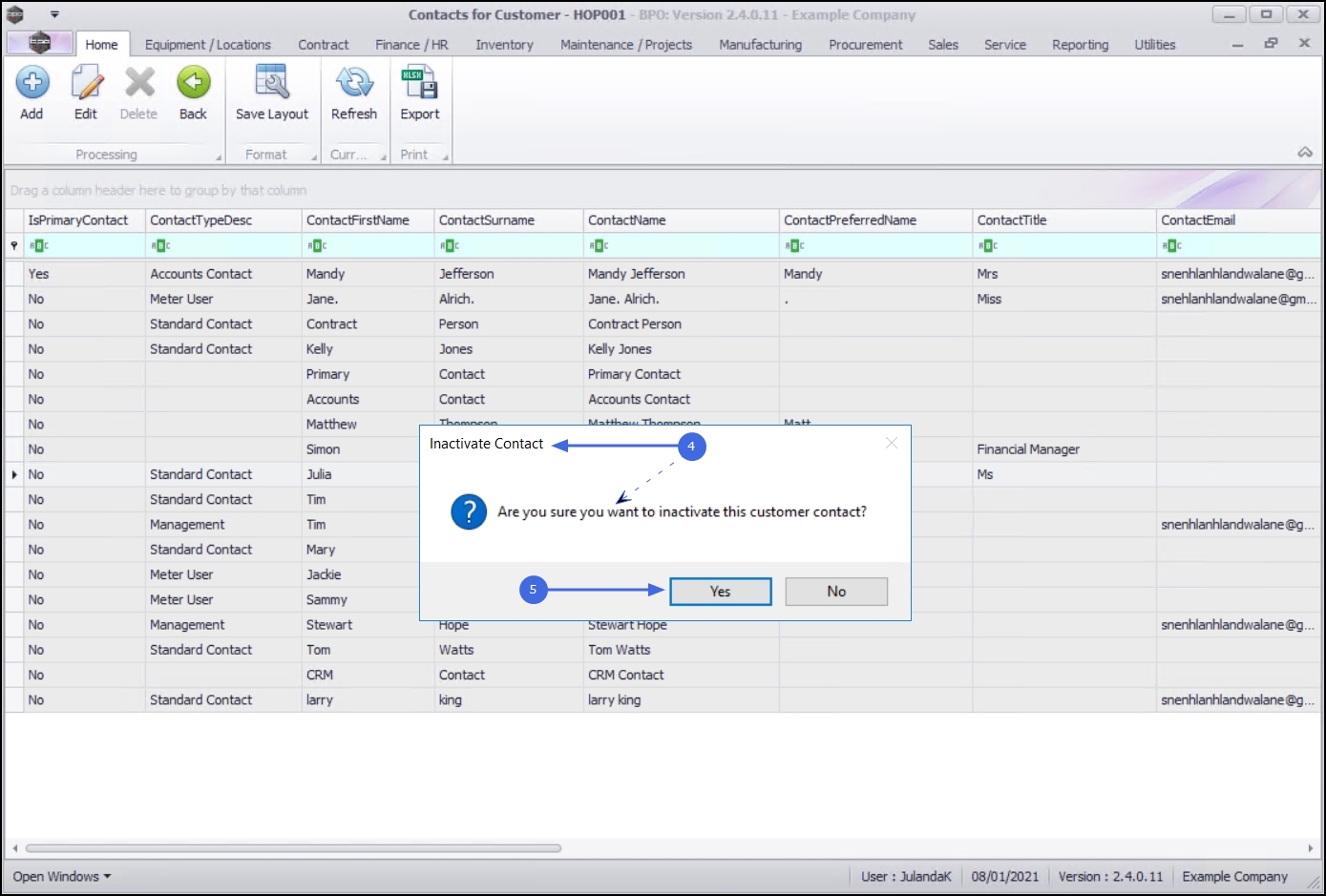Click the filter cell under ContactFirstName
Image resolution: width=1326 pixels, height=896 pixels.
(368, 246)
